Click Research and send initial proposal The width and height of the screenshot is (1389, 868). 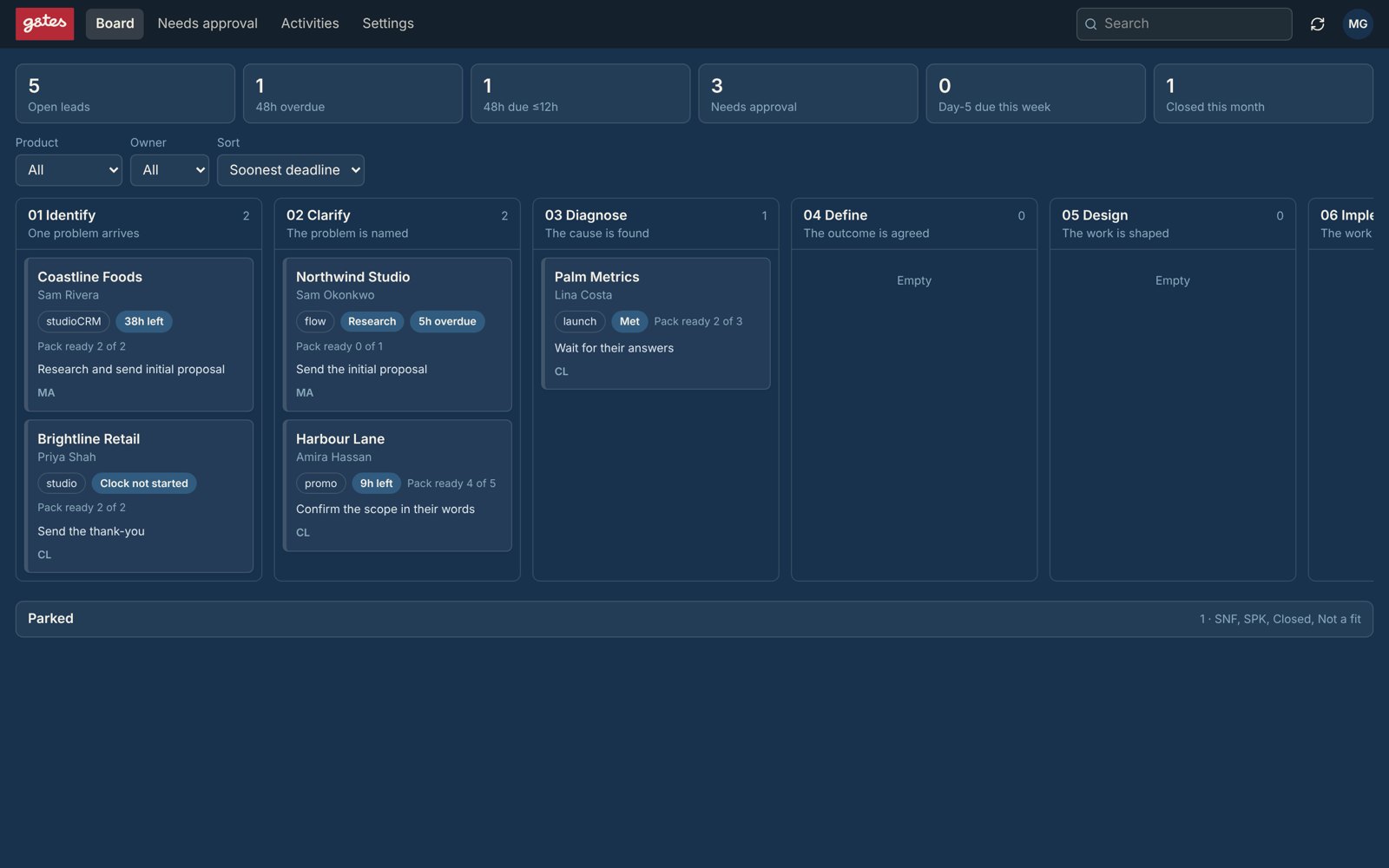[x=131, y=370]
